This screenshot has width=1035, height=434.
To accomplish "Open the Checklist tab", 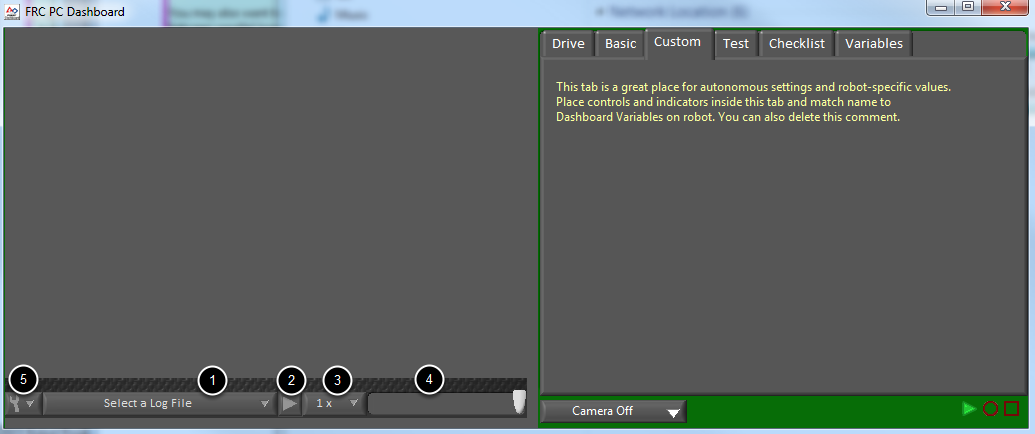I will 797,44.
